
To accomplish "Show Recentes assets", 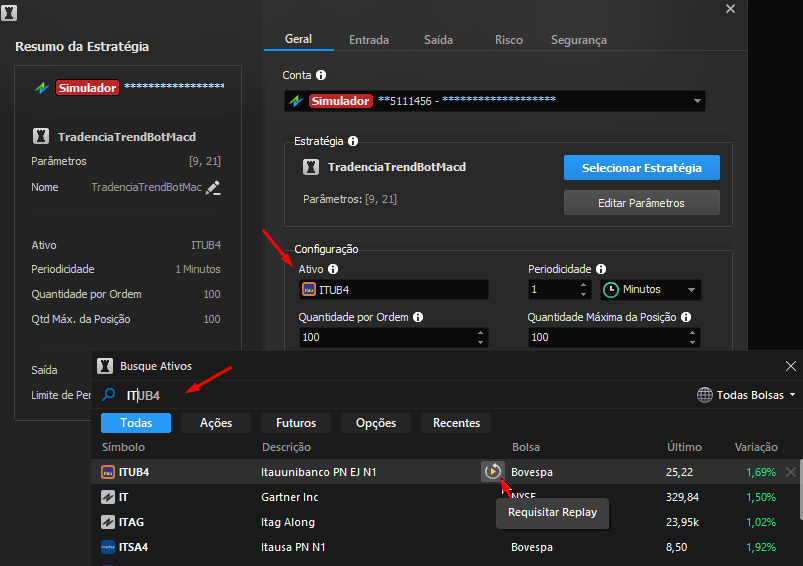I will (x=456, y=423).
